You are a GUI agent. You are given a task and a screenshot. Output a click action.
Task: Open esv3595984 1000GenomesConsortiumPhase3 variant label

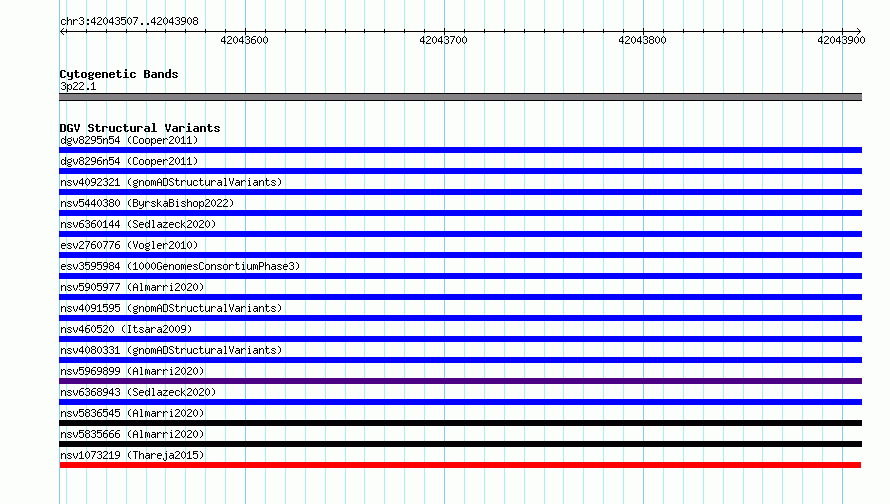pos(180,266)
